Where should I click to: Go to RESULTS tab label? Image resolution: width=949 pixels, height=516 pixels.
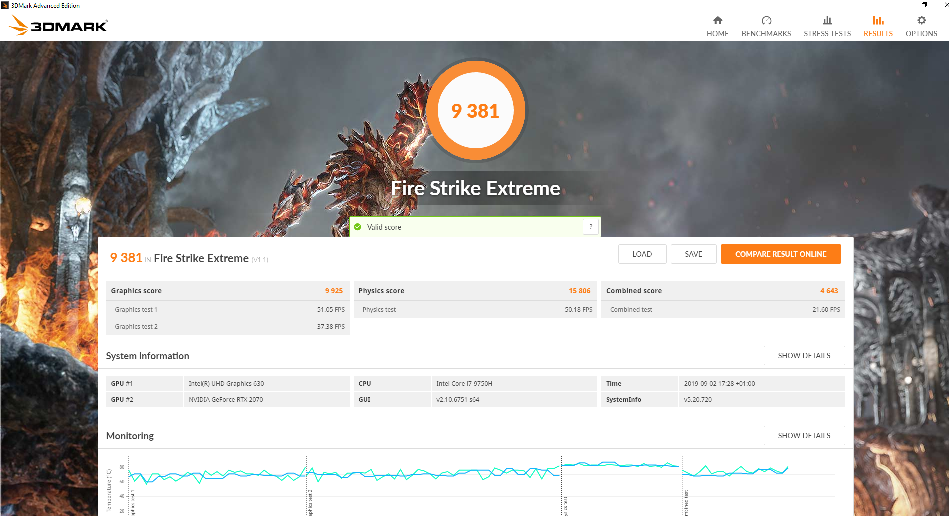pos(878,33)
